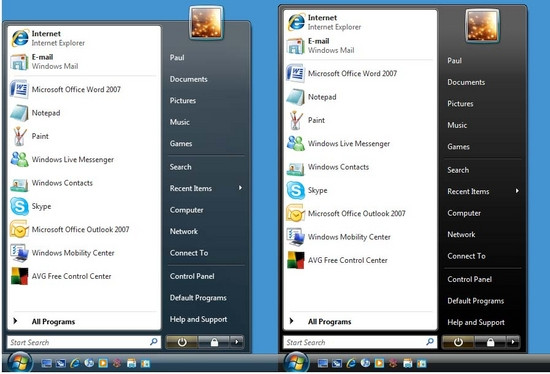Image resolution: width=550 pixels, height=374 pixels.
Task: Open Notepad from the black Start menu
Action: [x=360, y=97]
